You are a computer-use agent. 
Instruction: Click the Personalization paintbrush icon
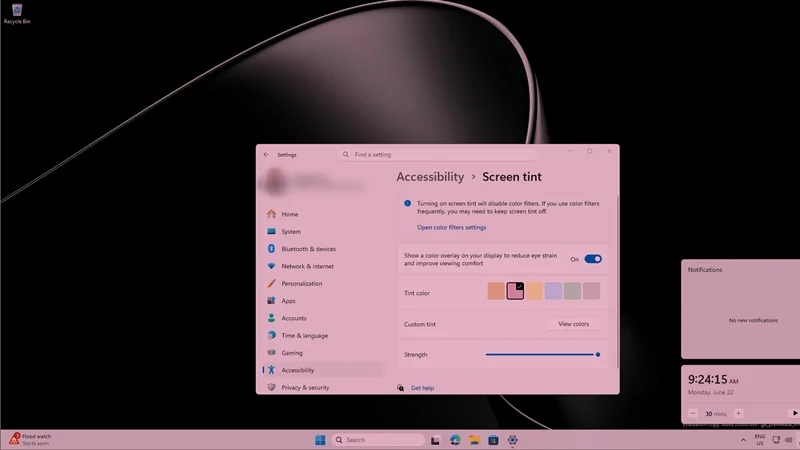click(271, 284)
